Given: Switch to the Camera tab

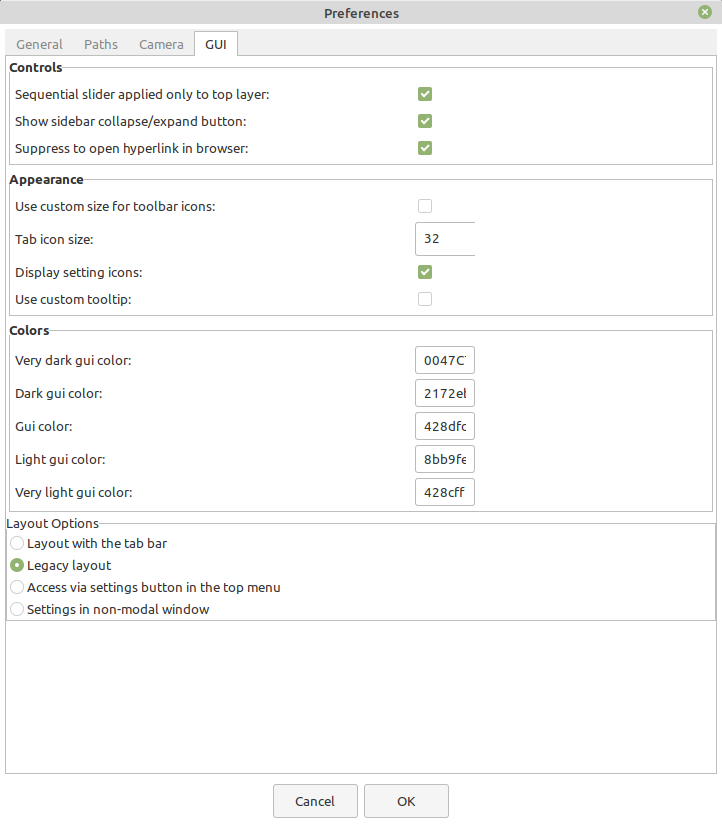Looking at the screenshot, I should 161,44.
